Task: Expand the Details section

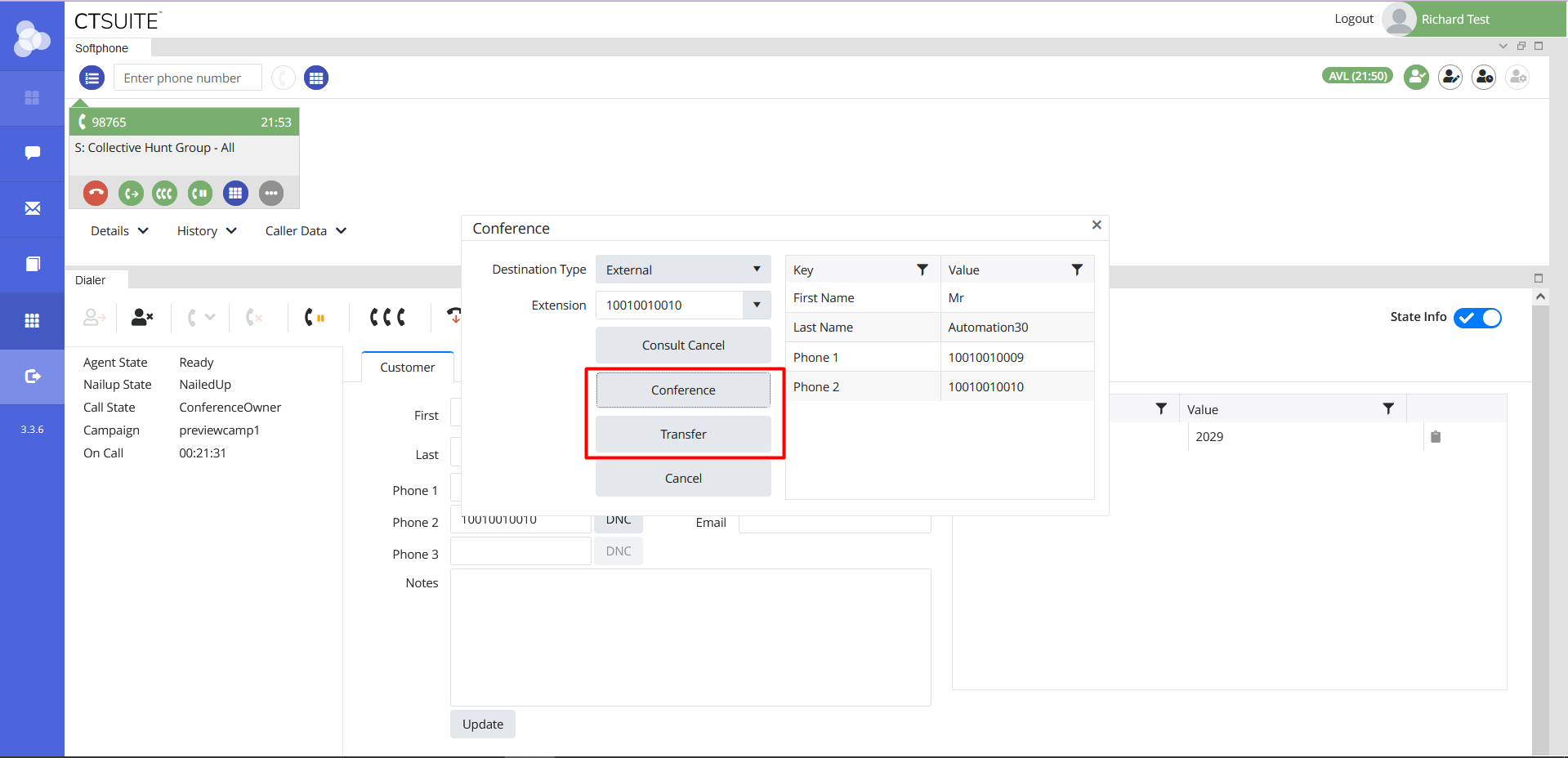Action: [119, 231]
